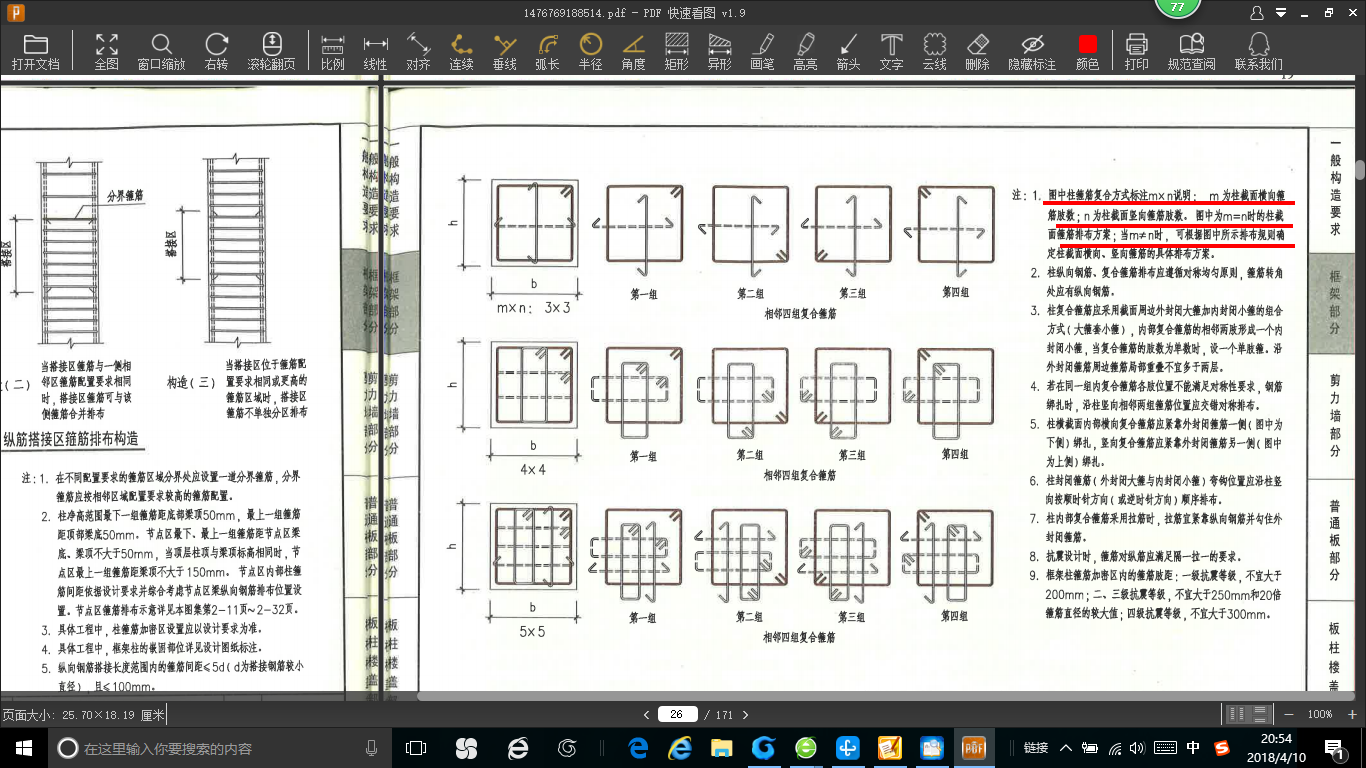
Task: Choose the 弧长 arc length tool
Action: [x=547, y=51]
